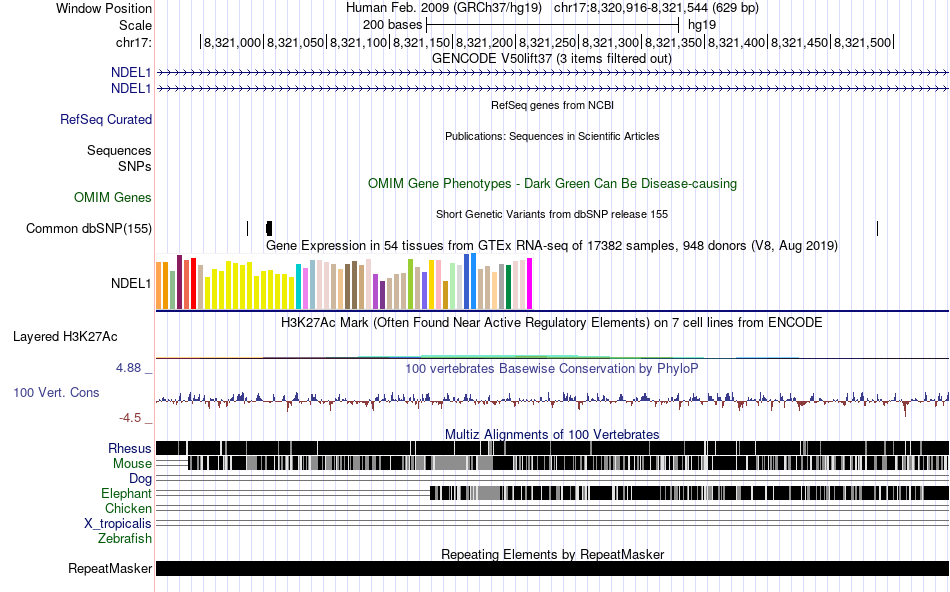The width and height of the screenshot is (950, 592).
Task: Click the PhyloP Basewise Conservation title
Action: pos(552,368)
